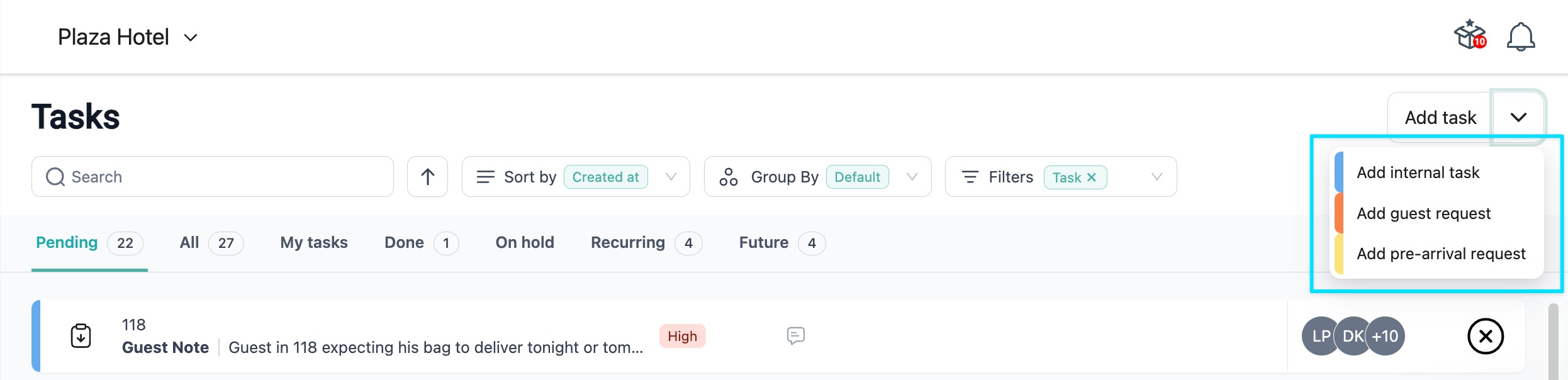The width and height of the screenshot is (1568, 380).
Task: Show the +10 additional assignees
Action: [x=1386, y=337]
